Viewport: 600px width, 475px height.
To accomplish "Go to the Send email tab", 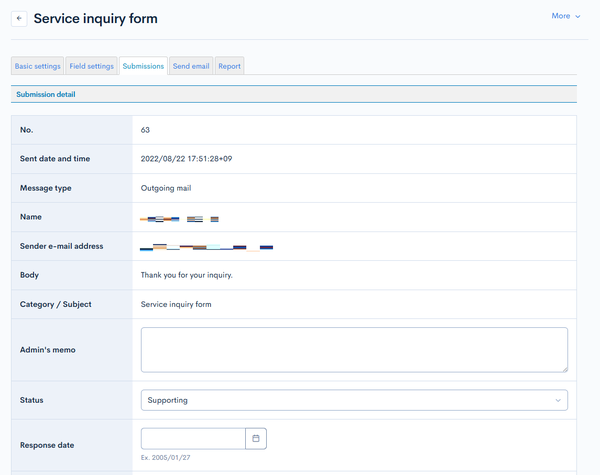I will tap(191, 66).
